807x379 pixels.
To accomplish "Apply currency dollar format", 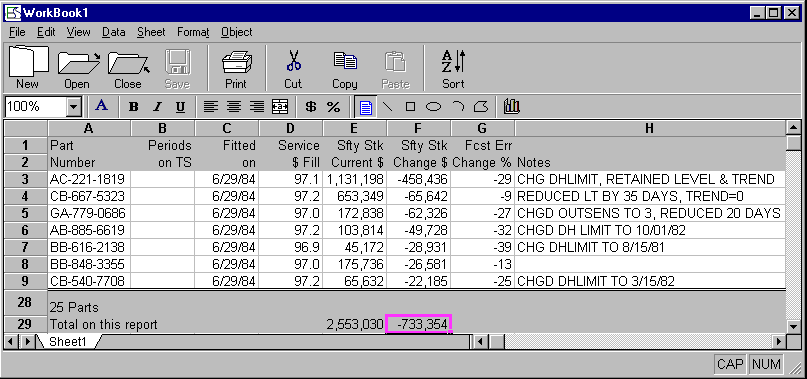I will pyautogui.click(x=310, y=107).
